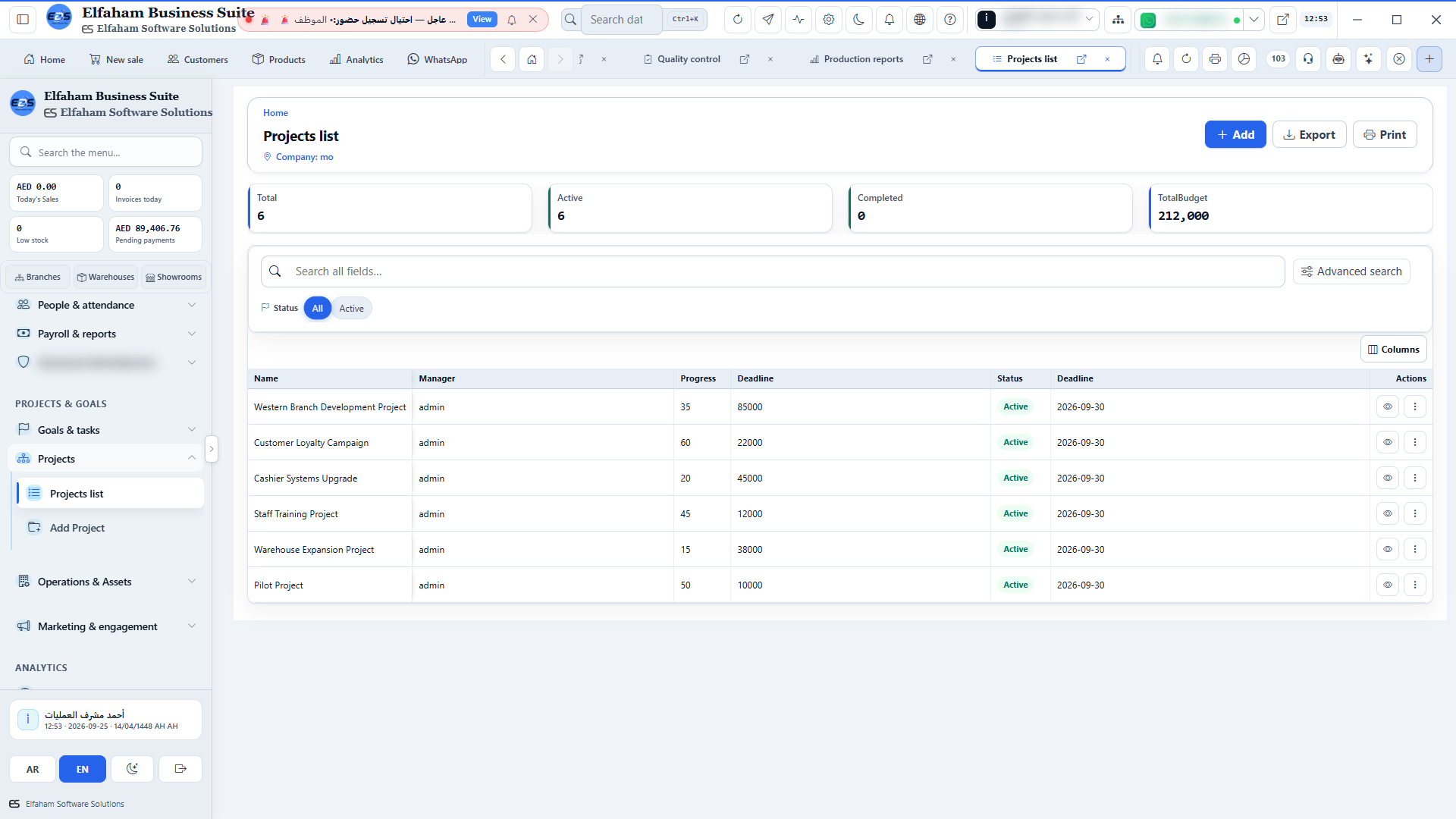Screen dimensions: 1456x819
Task: Open the settings gear icon
Action: (x=829, y=20)
